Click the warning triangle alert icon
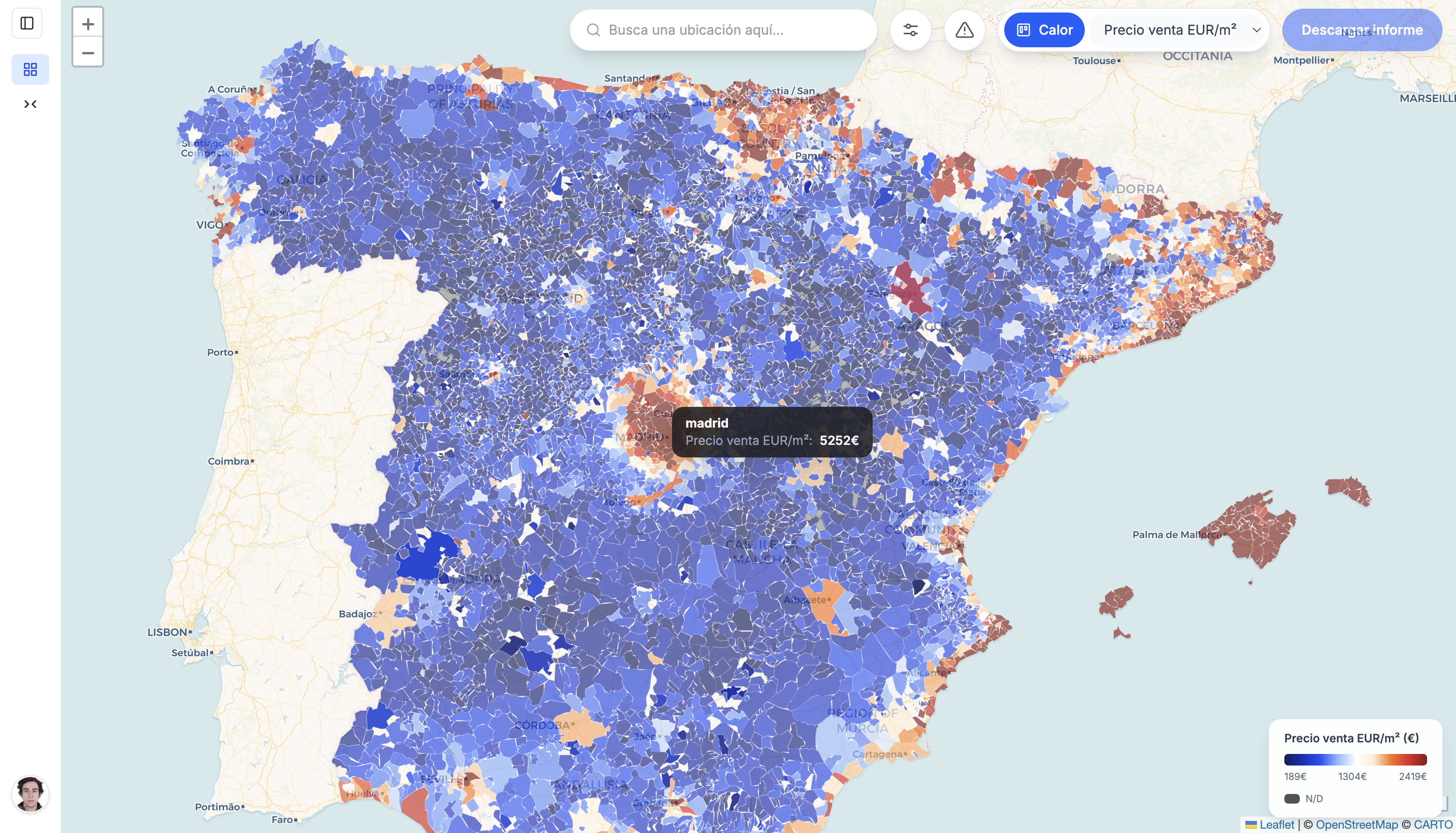1456x833 pixels. (965, 31)
